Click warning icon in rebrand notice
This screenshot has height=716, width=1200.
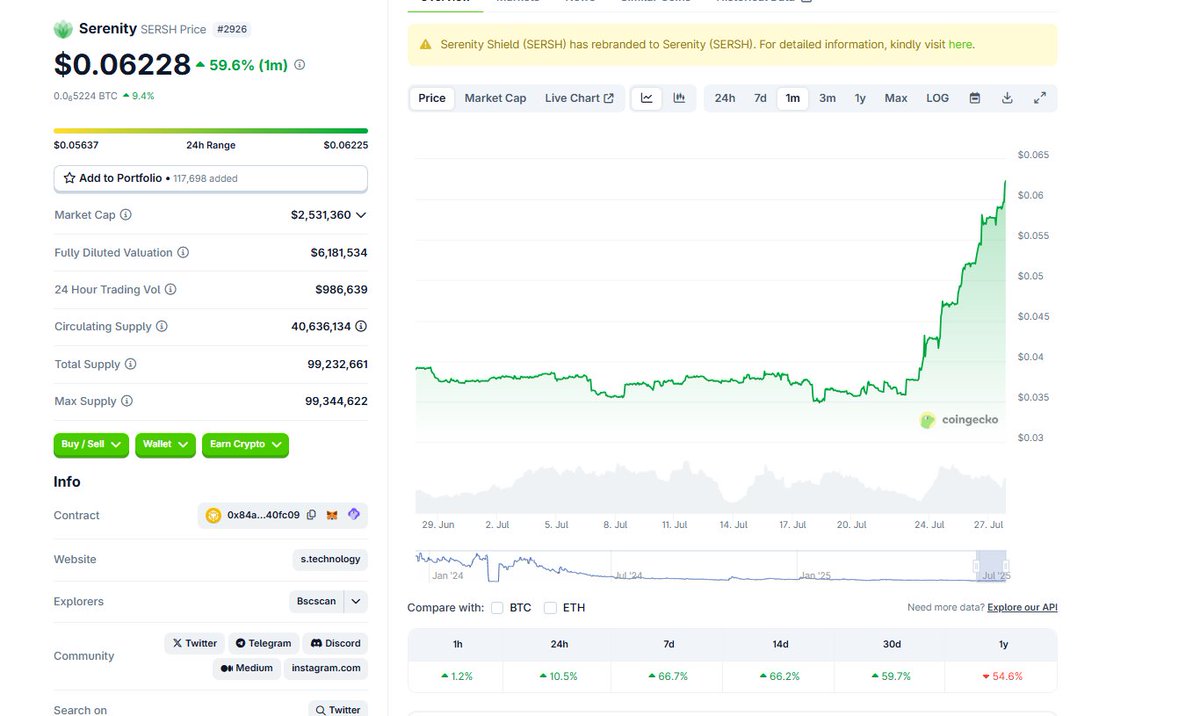pos(425,45)
